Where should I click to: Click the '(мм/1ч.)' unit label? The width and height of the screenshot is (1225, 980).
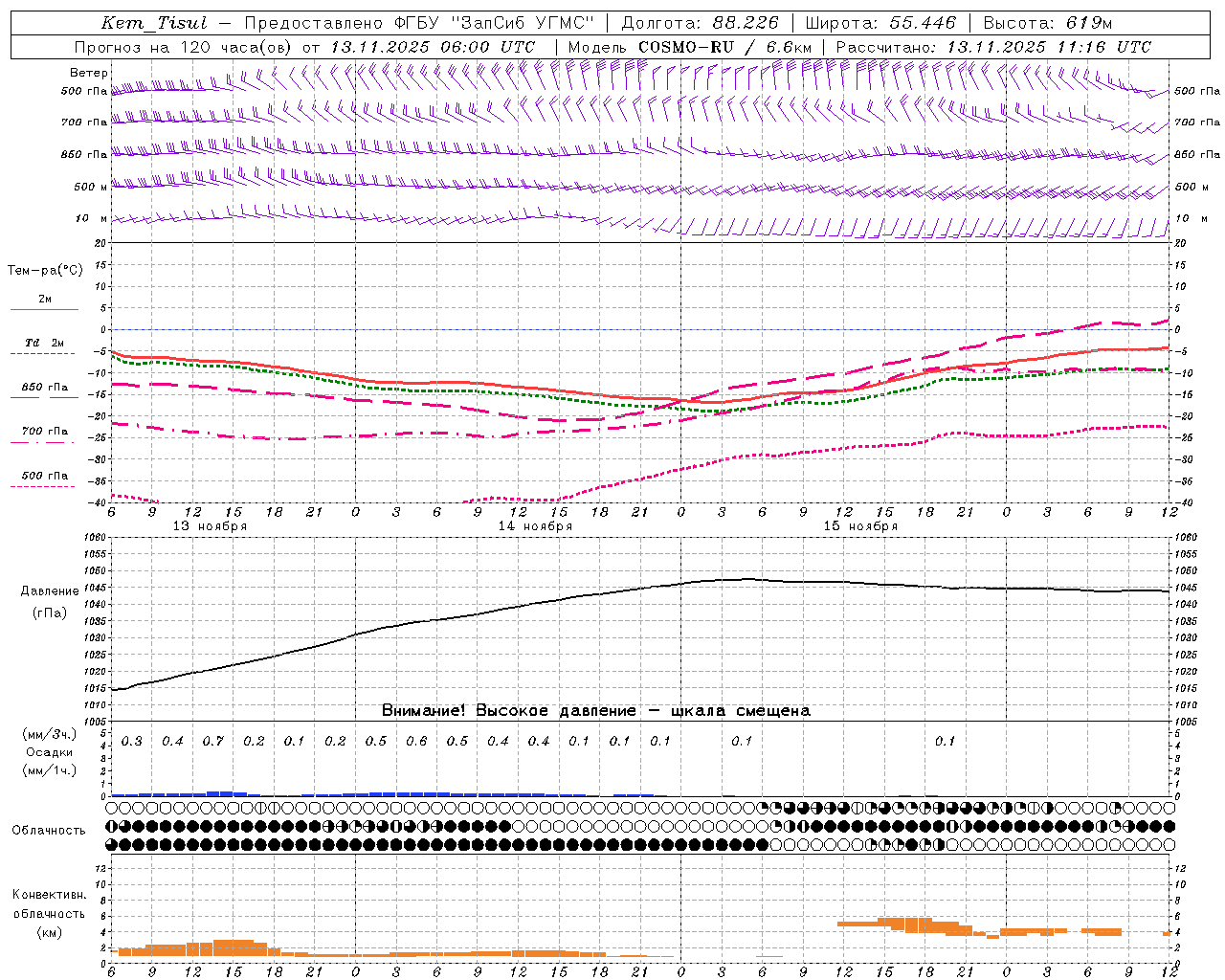point(50,770)
